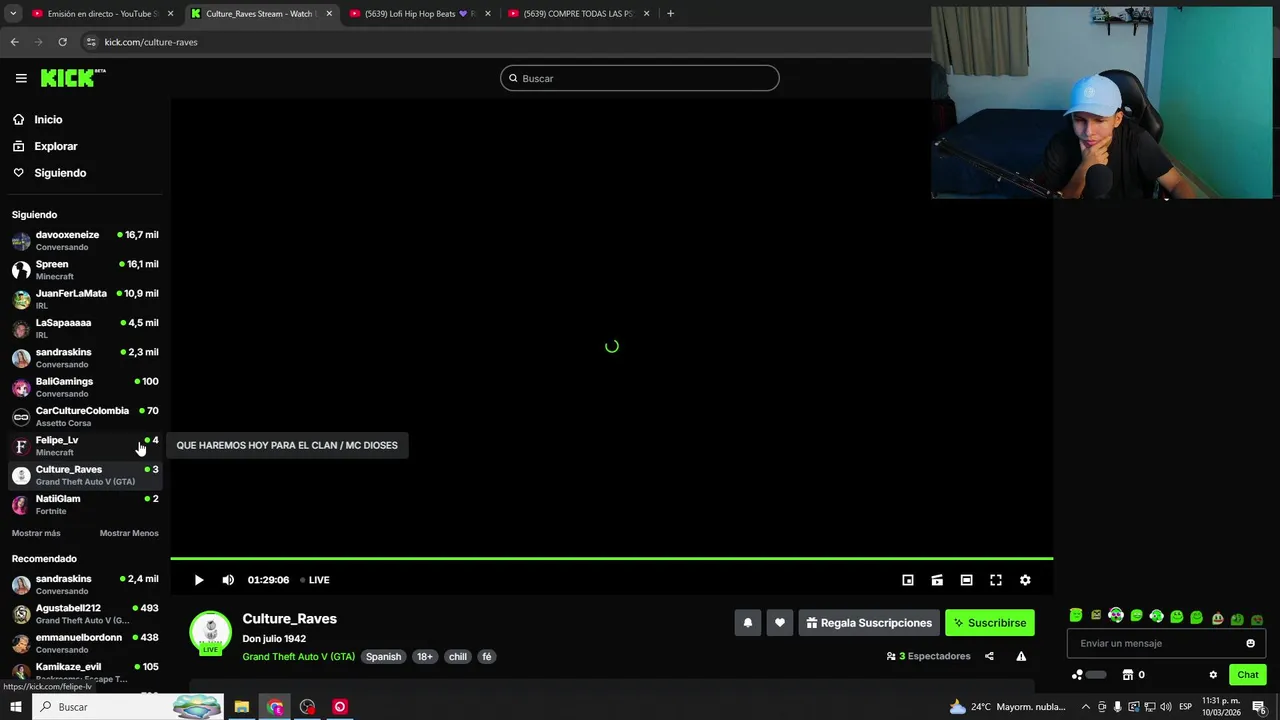Enter fullscreen video mode

coord(996,580)
